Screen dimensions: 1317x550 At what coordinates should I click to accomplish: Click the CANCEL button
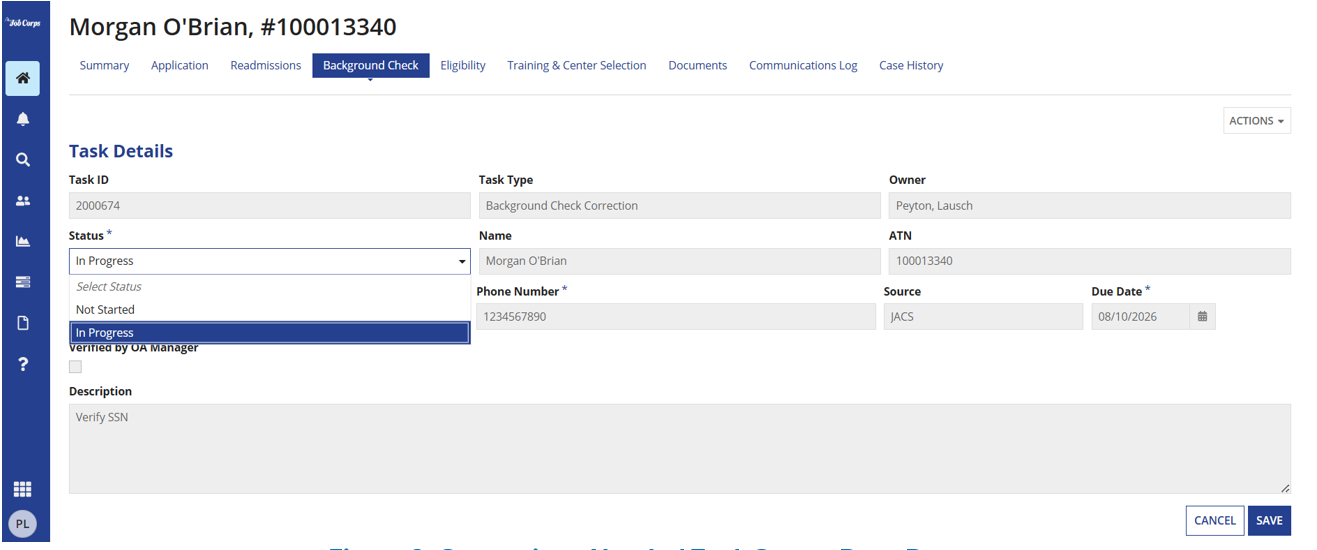point(1215,521)
